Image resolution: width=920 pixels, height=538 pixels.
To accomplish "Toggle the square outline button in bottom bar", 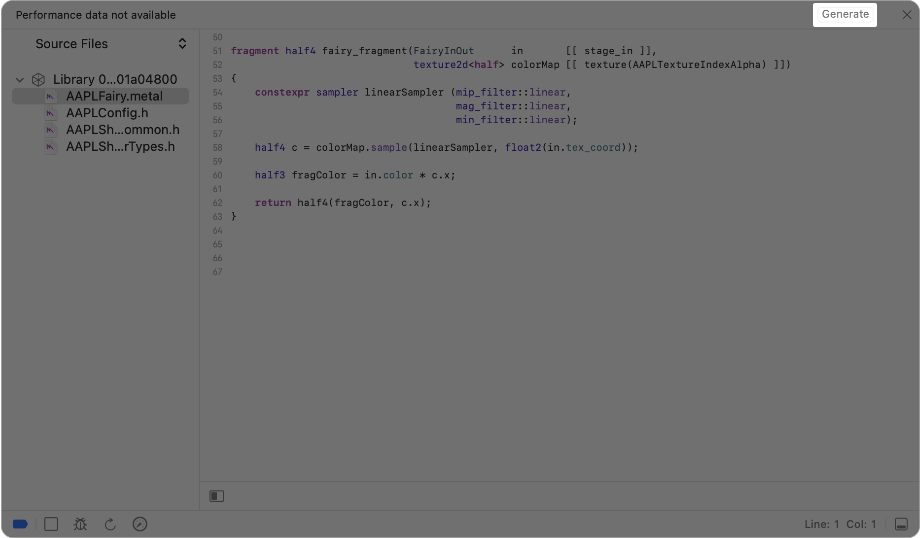I will click(x=51, y=524).
